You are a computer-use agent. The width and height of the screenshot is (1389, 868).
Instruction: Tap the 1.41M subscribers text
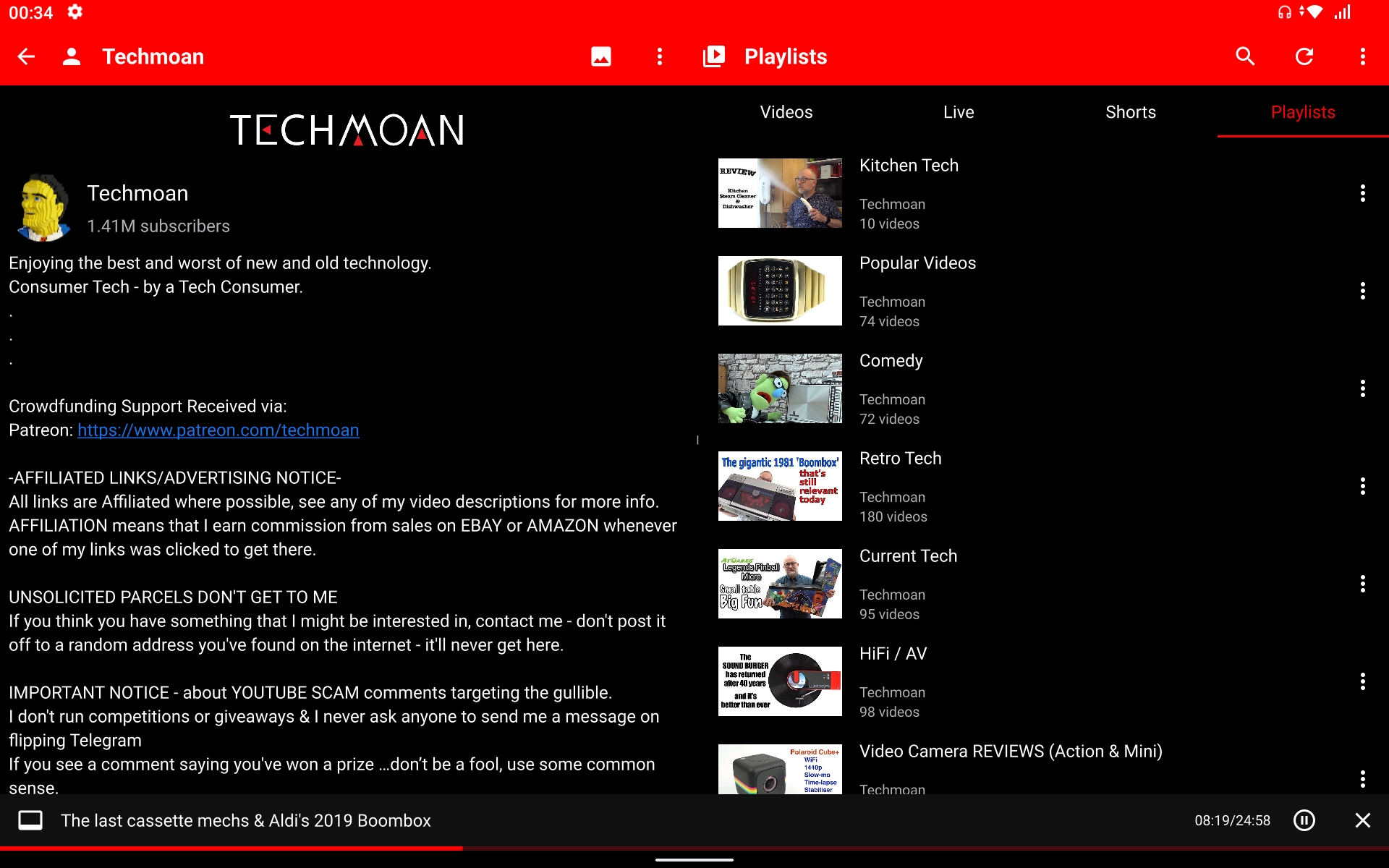click(x=158, y=226)
